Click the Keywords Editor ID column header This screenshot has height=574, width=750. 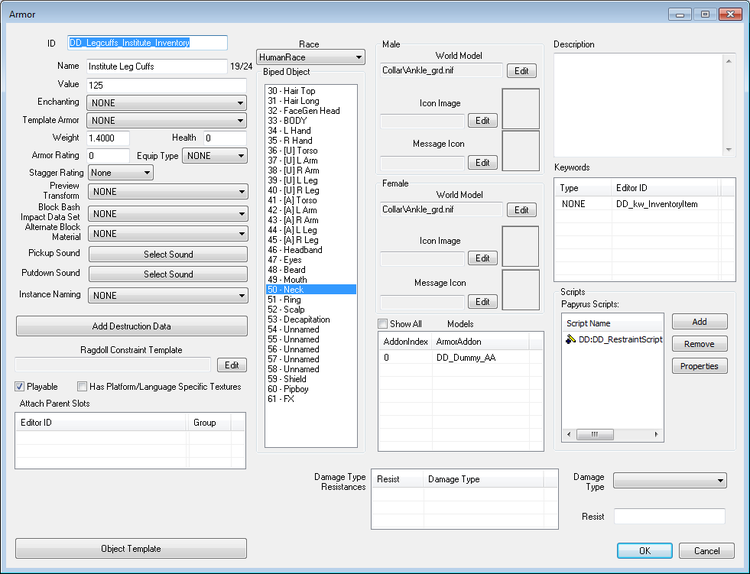point(665,188)
